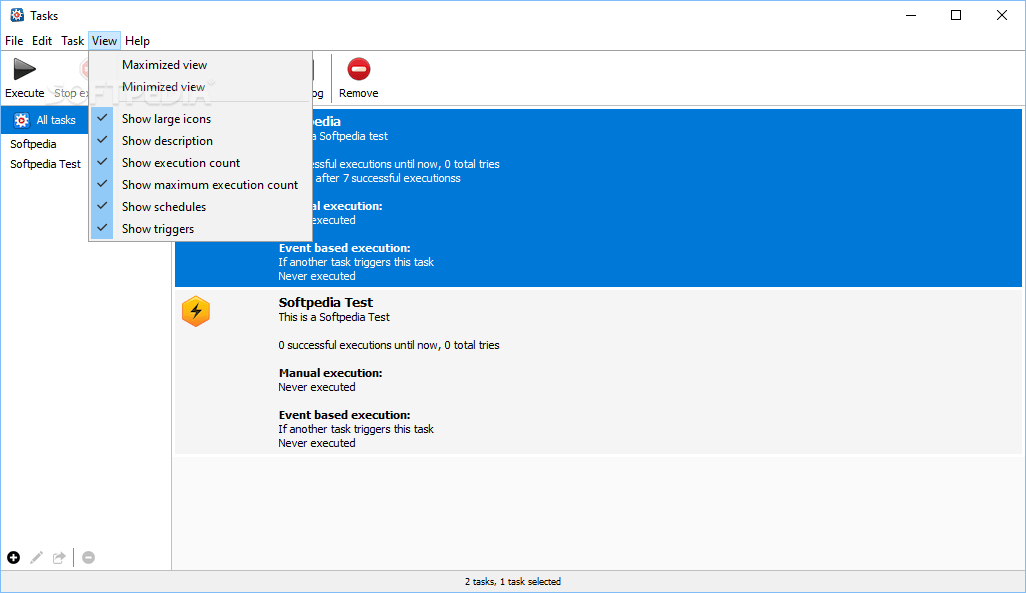
Task: Minimize the Tasks window
Action: pyautogui.click(x=911, y=15)
